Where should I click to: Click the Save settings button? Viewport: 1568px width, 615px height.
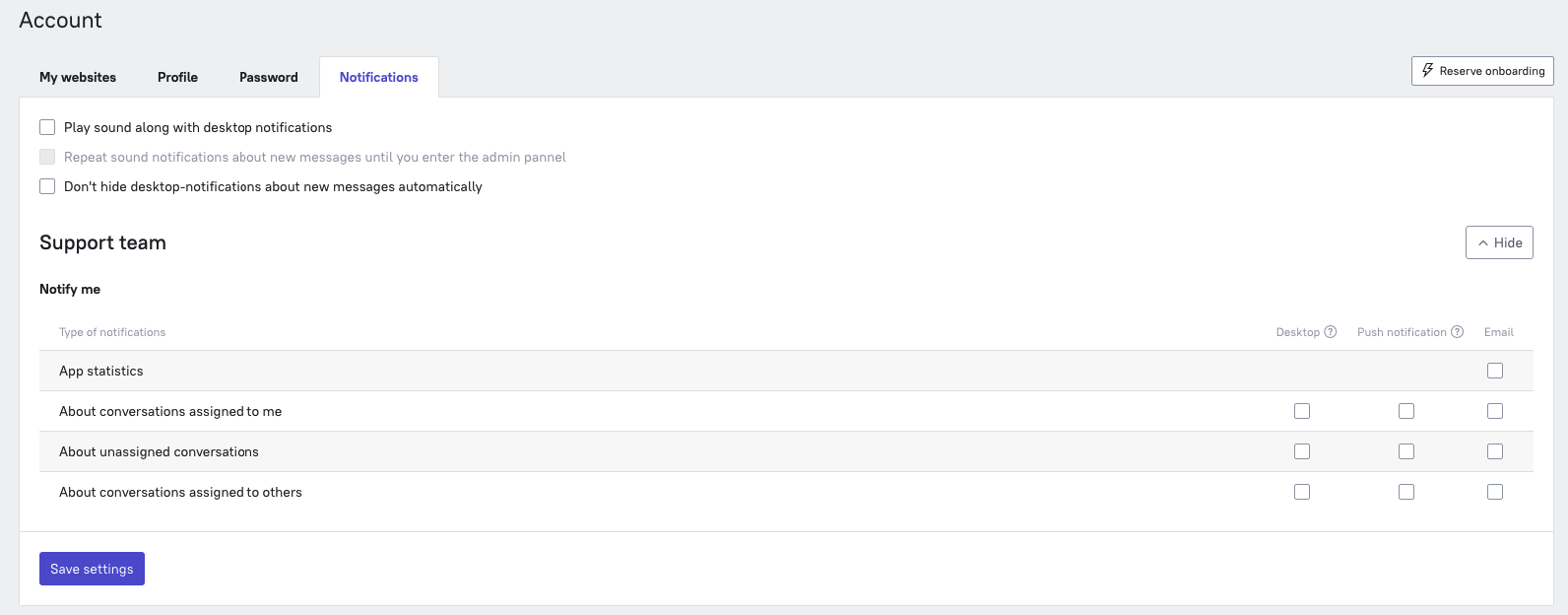(92, 569)
